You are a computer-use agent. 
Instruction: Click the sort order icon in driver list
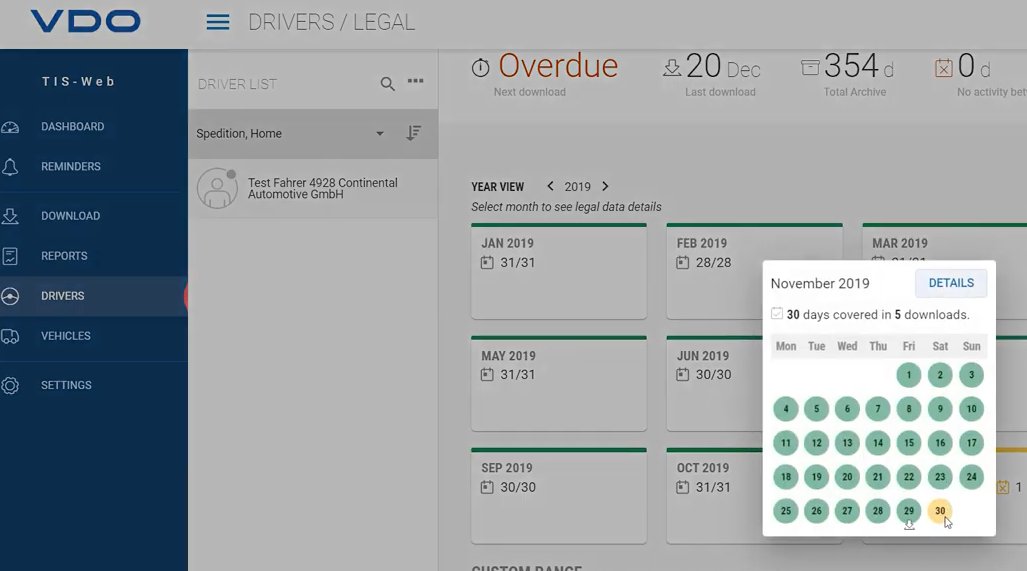coord(413,133)
